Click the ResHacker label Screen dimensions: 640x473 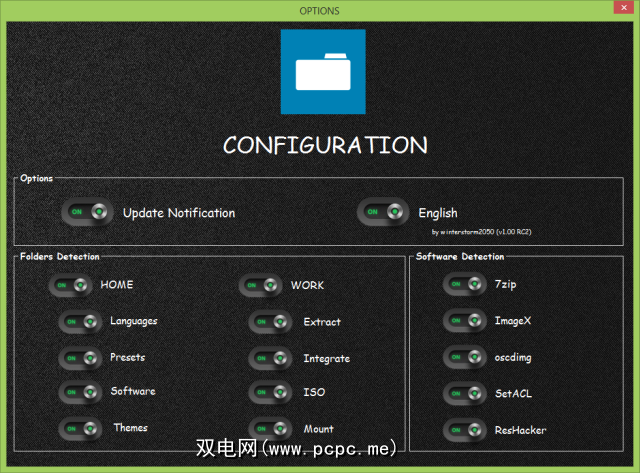[520, 430]
